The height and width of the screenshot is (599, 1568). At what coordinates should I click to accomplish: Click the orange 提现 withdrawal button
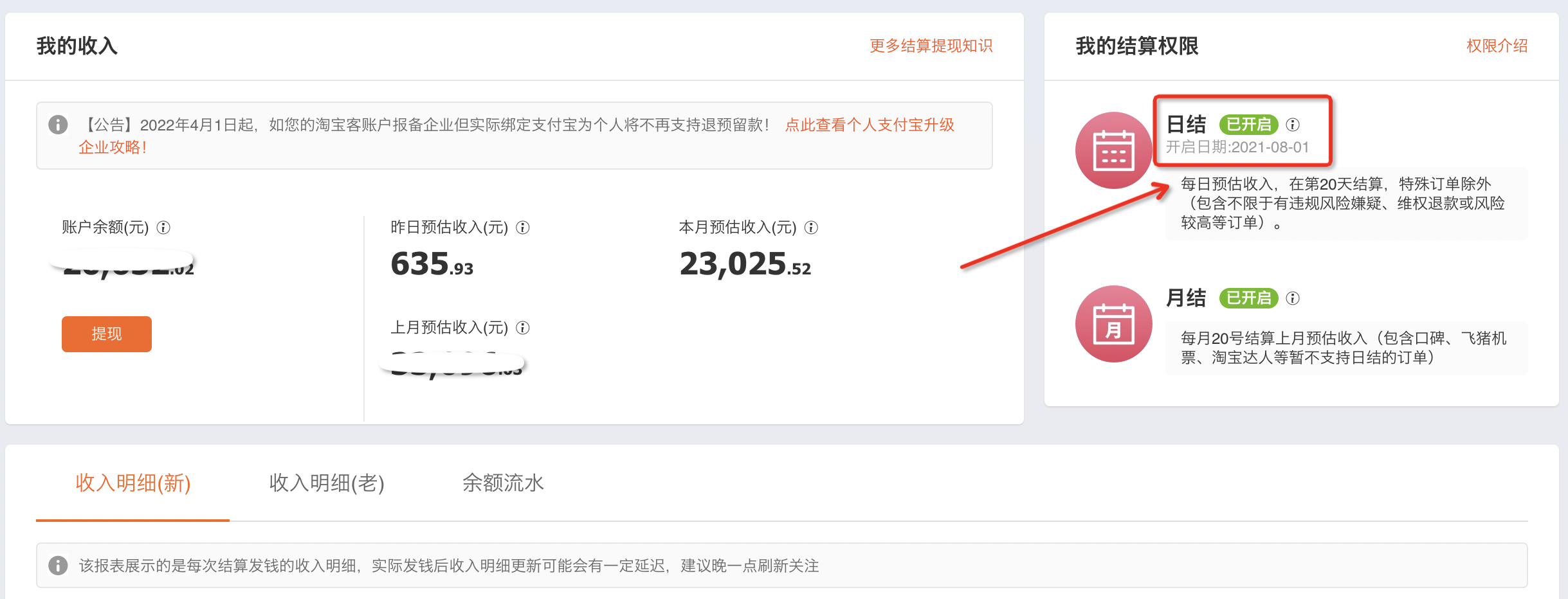pos(106,334)
